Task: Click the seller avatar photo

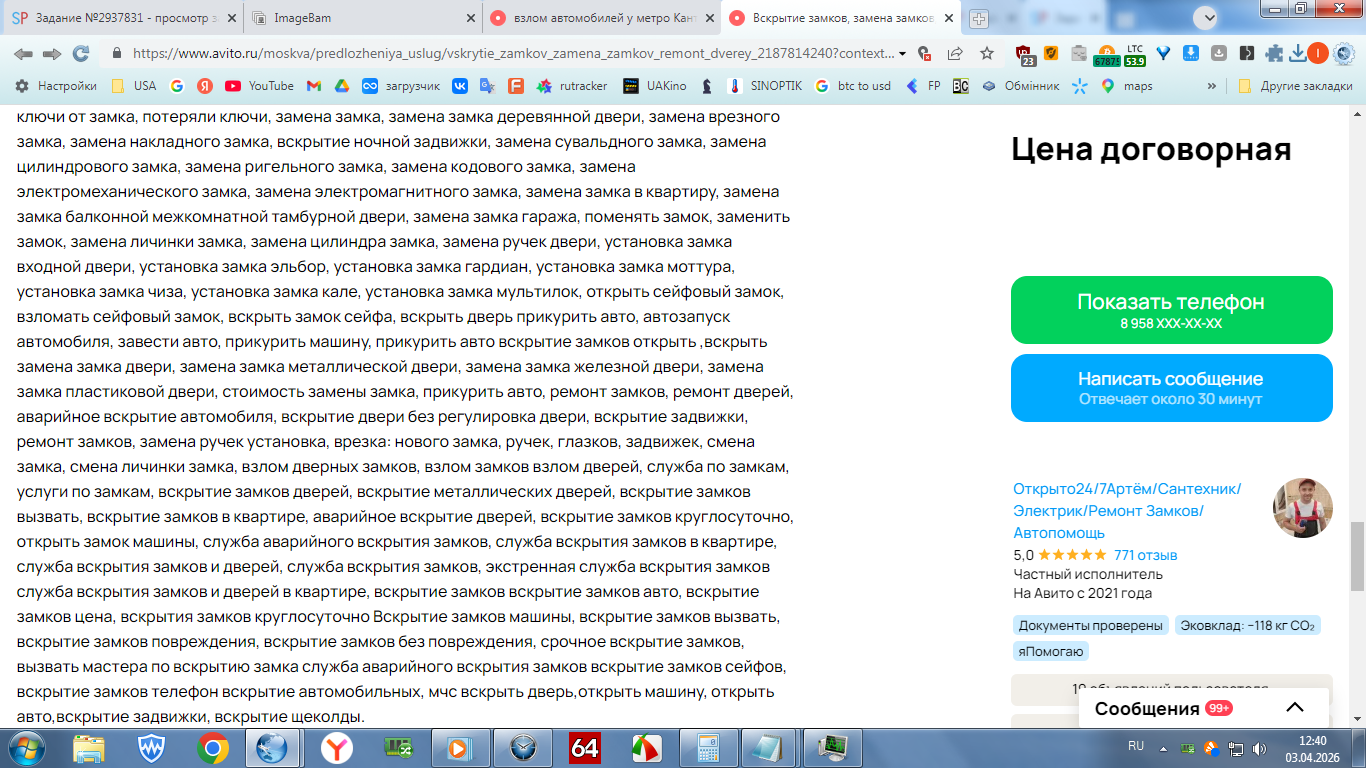Action: click(1302, 508)
